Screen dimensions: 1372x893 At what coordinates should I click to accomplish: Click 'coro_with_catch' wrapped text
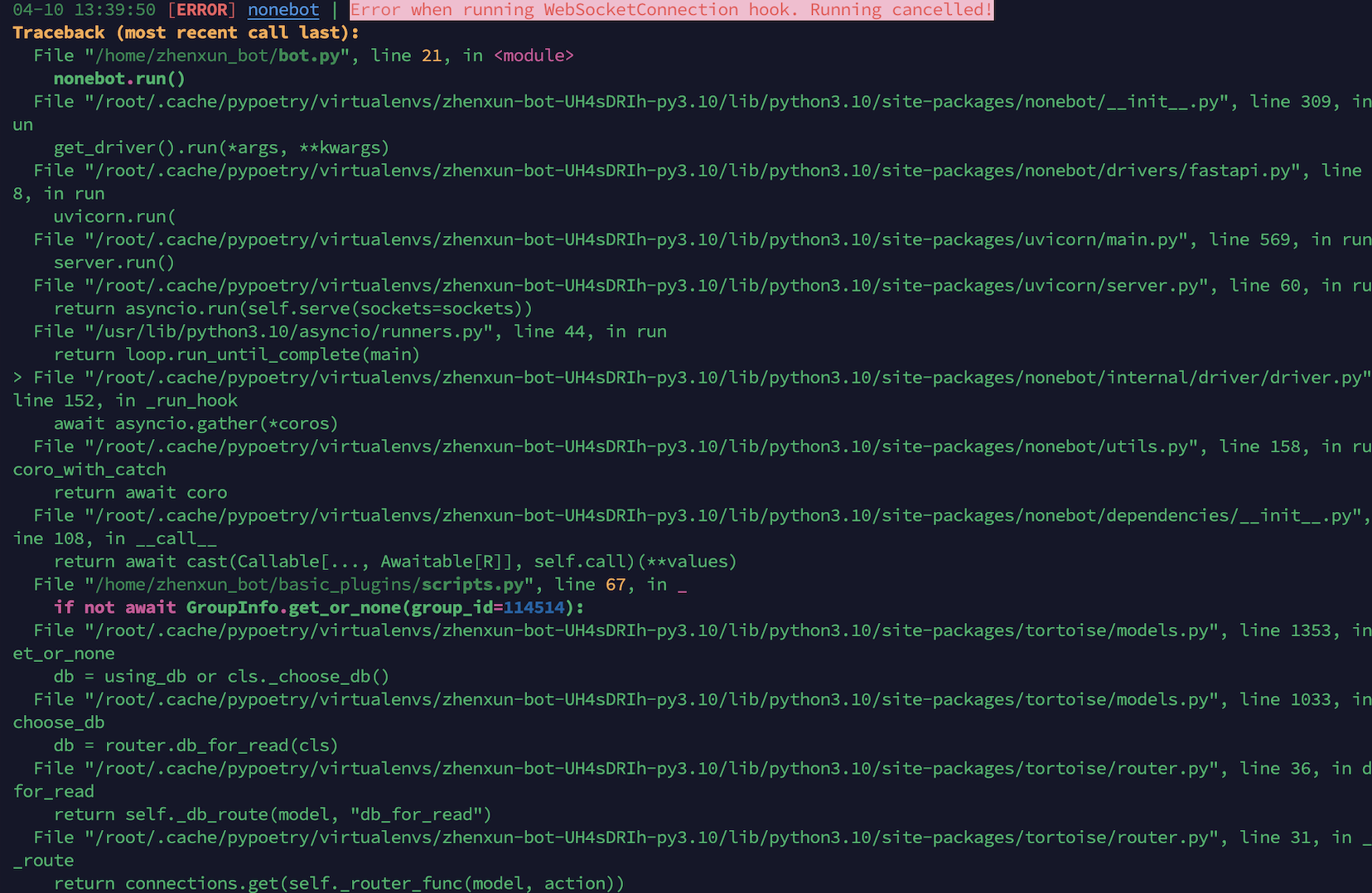click(x=89, y=470)
